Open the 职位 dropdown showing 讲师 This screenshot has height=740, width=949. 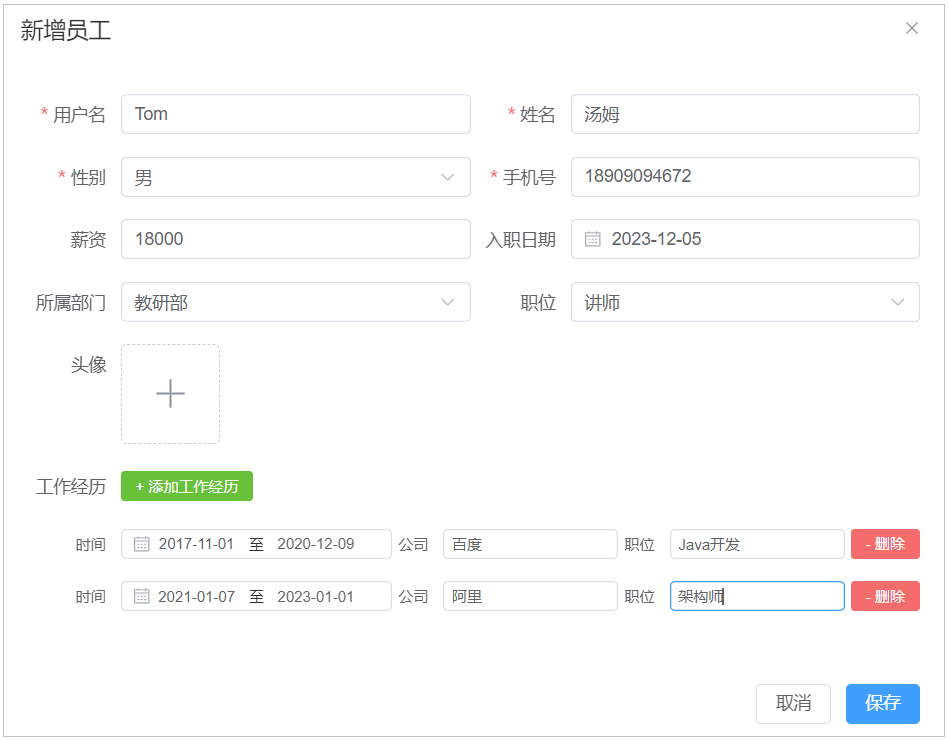[745, 302]
